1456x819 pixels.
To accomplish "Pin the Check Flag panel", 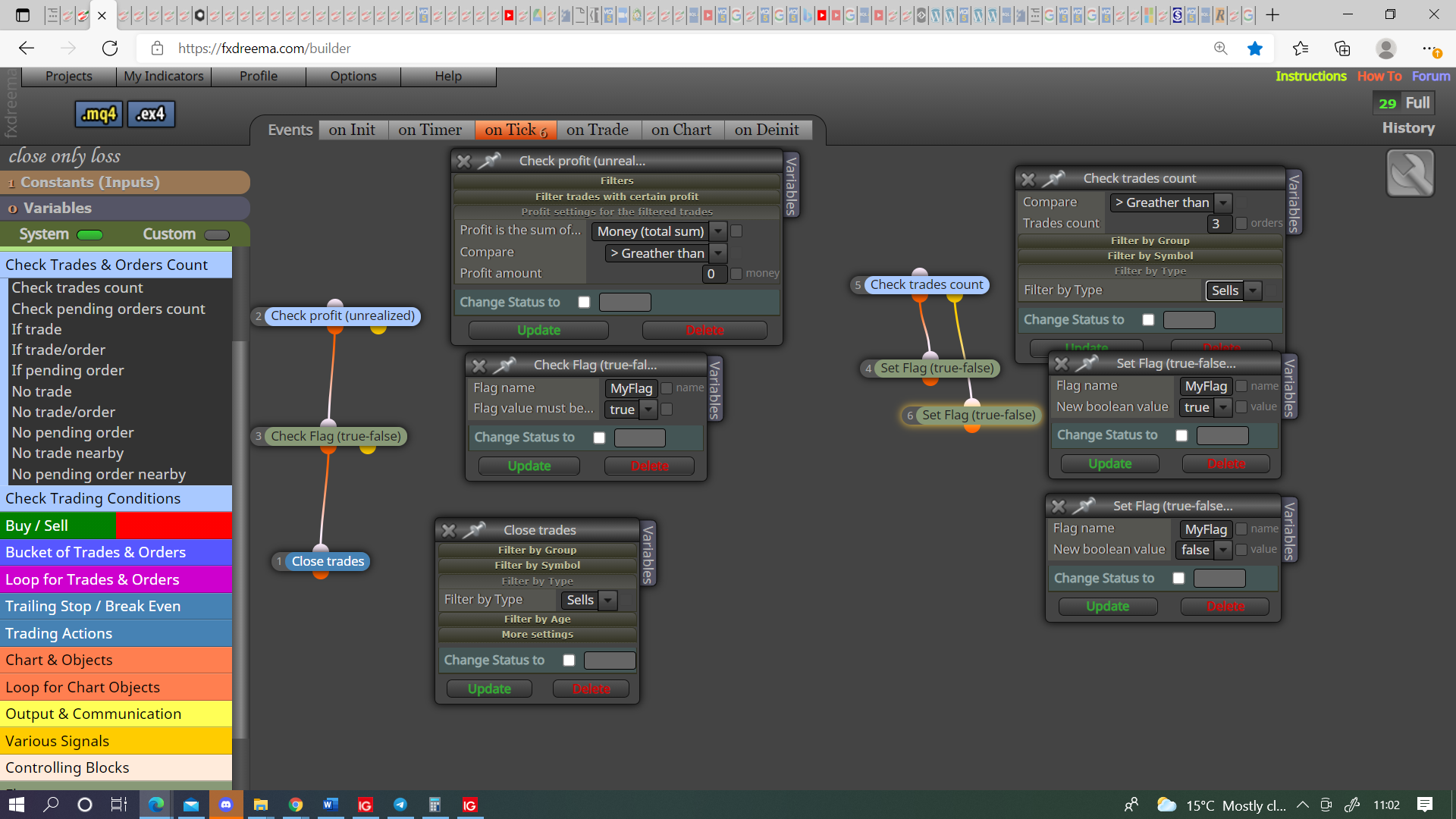I will point(504,366).
